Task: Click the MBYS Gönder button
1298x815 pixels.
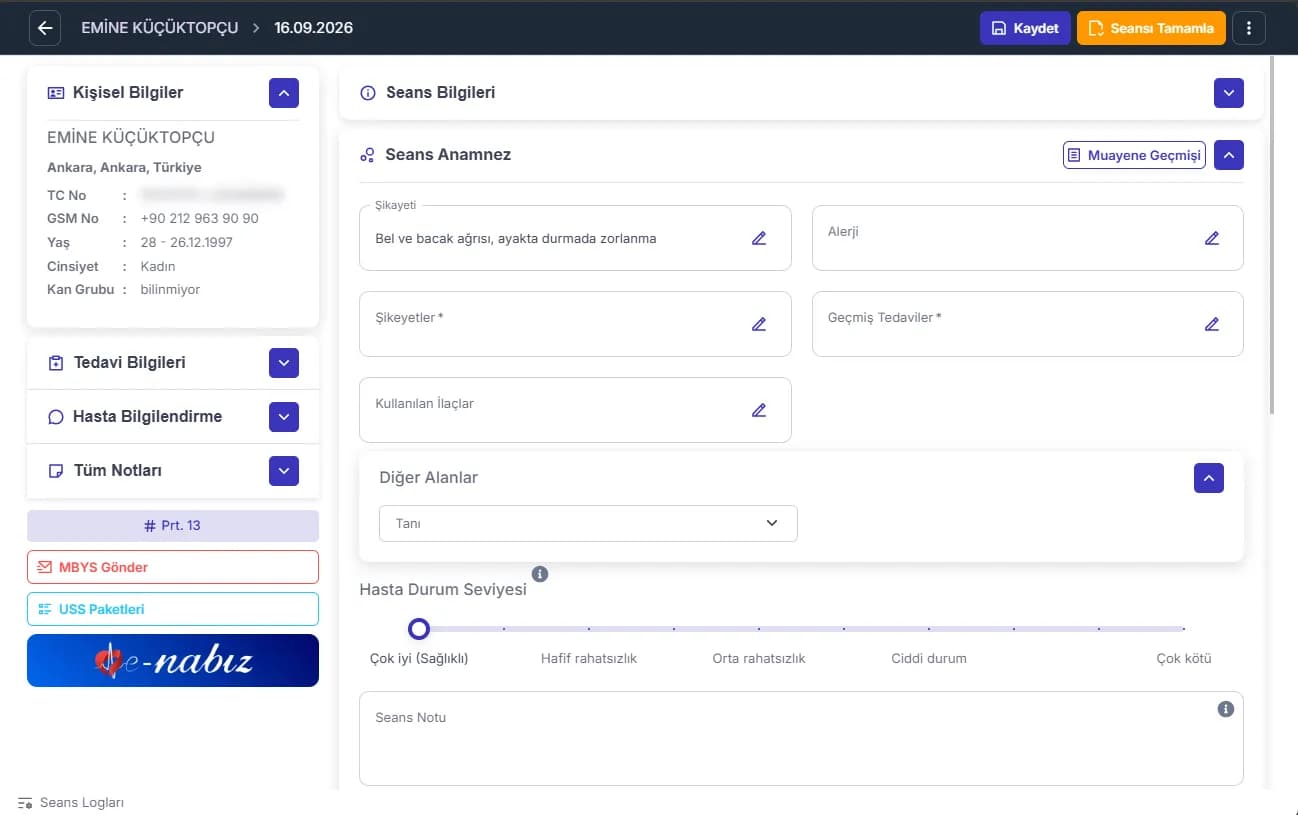Action: click(173, 567)
